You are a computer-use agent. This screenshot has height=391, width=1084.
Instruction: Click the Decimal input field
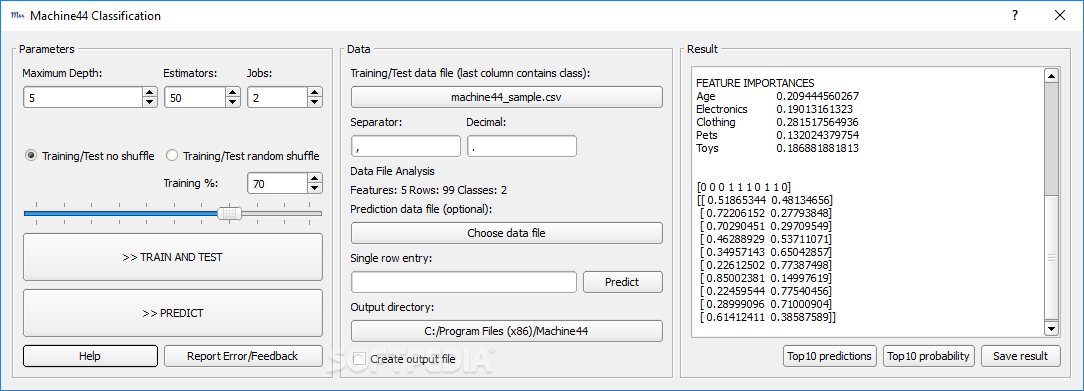click(x=522, y=146)
